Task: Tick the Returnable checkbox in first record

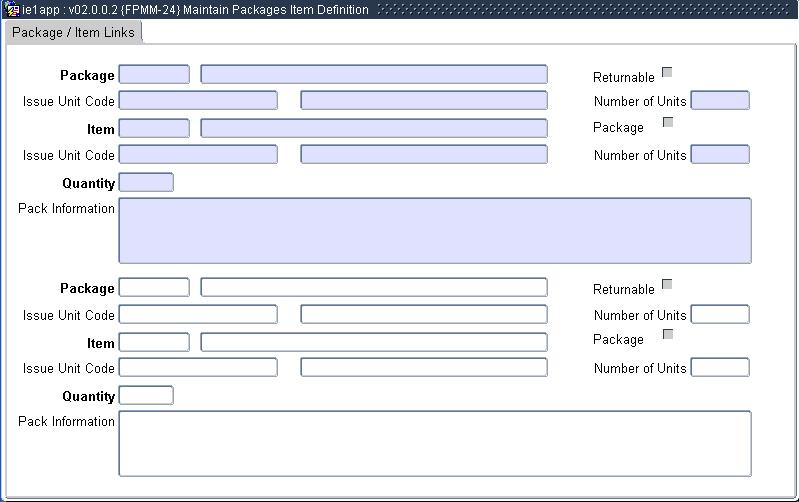Action: click(x=667, y=72)
